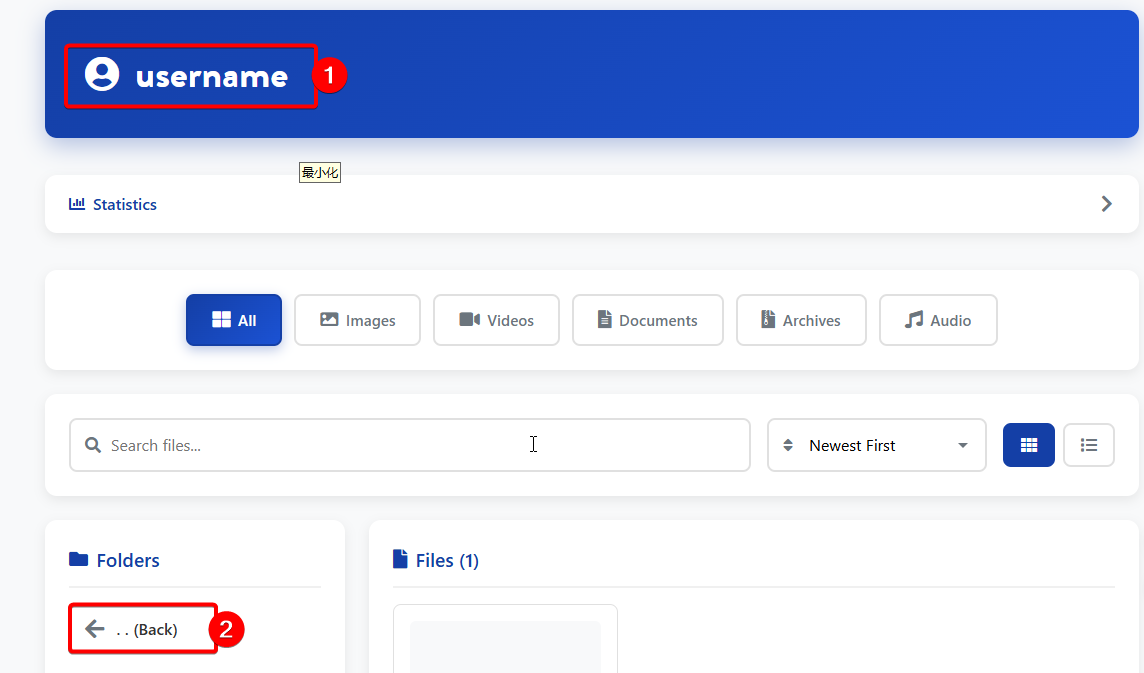Select the All files filter tab
This screenshot has width=1144, height=673.
pyautogui.click(x=234, y=320)
